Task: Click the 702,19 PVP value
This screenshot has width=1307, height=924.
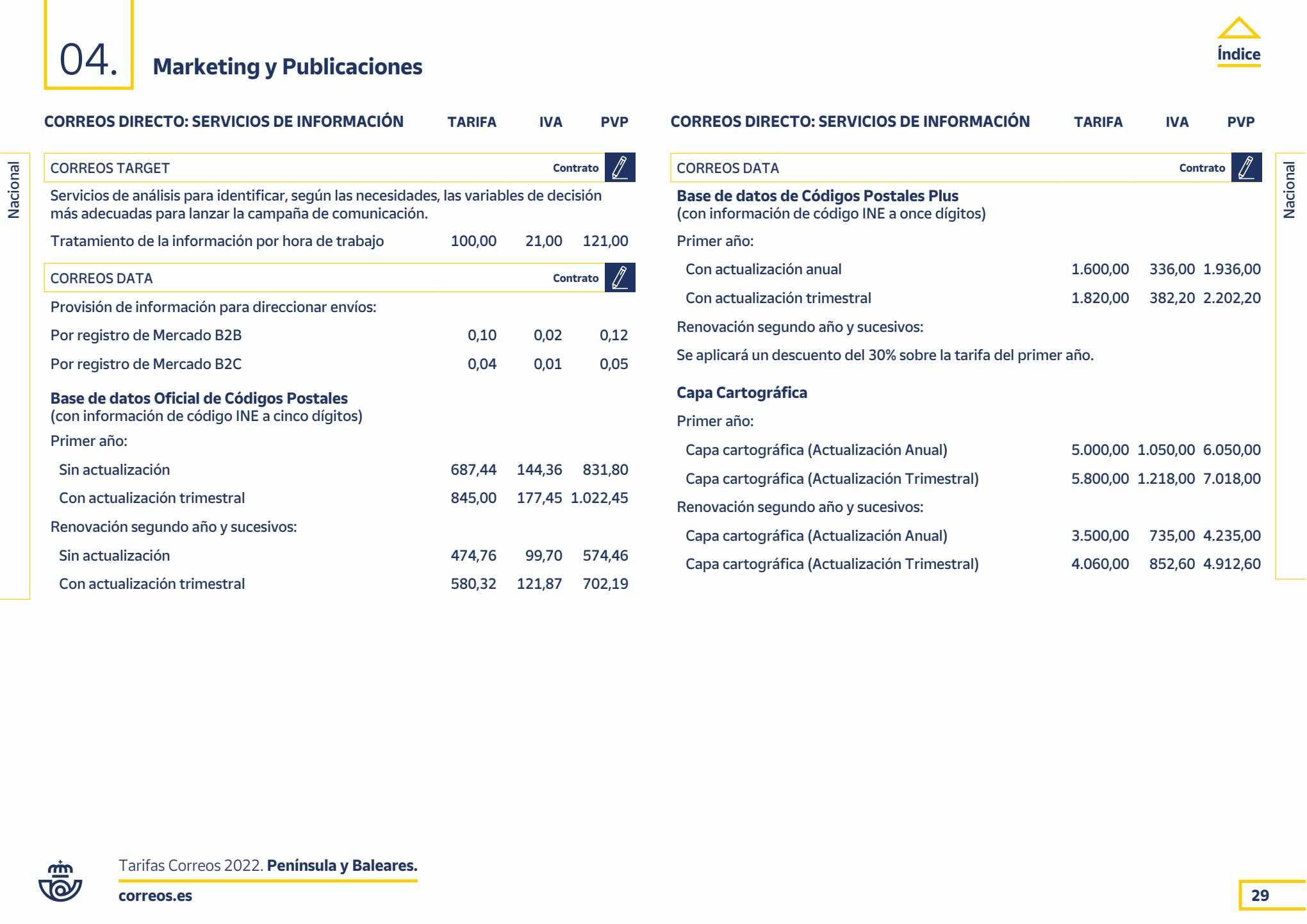Action: pyautogui.click(x=605, y=584)
